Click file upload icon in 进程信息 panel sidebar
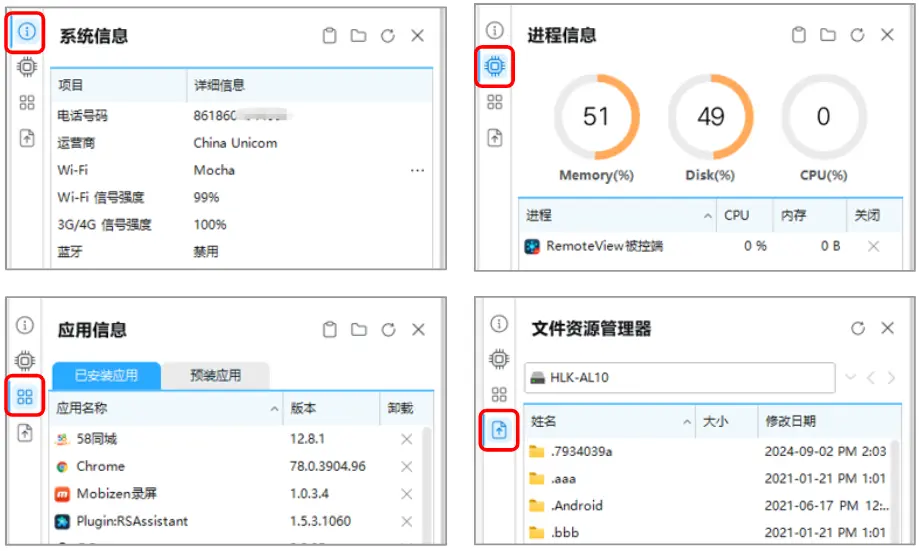919x551 pixels. pyautogui.click(x=495, y=138)
